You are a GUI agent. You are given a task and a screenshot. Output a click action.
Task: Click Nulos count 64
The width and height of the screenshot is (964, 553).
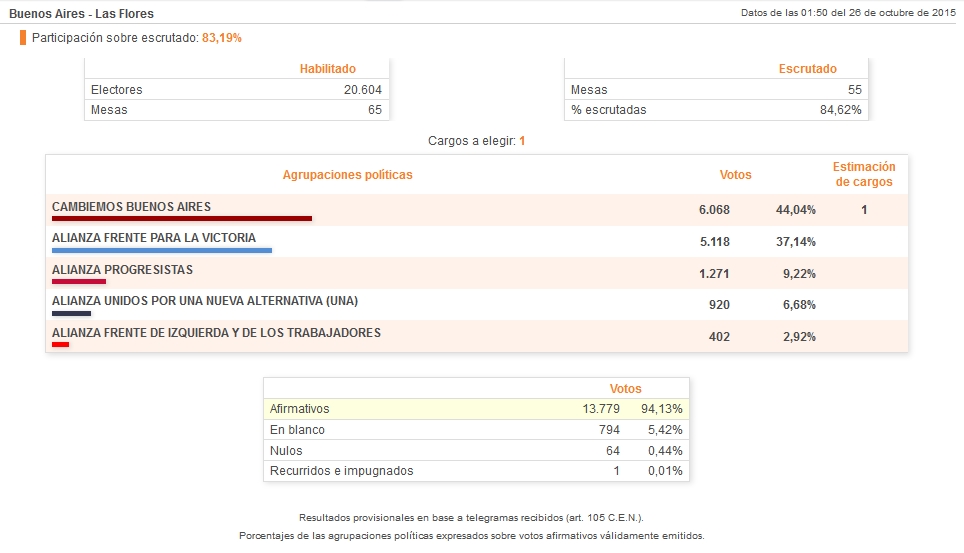[613, 451]
